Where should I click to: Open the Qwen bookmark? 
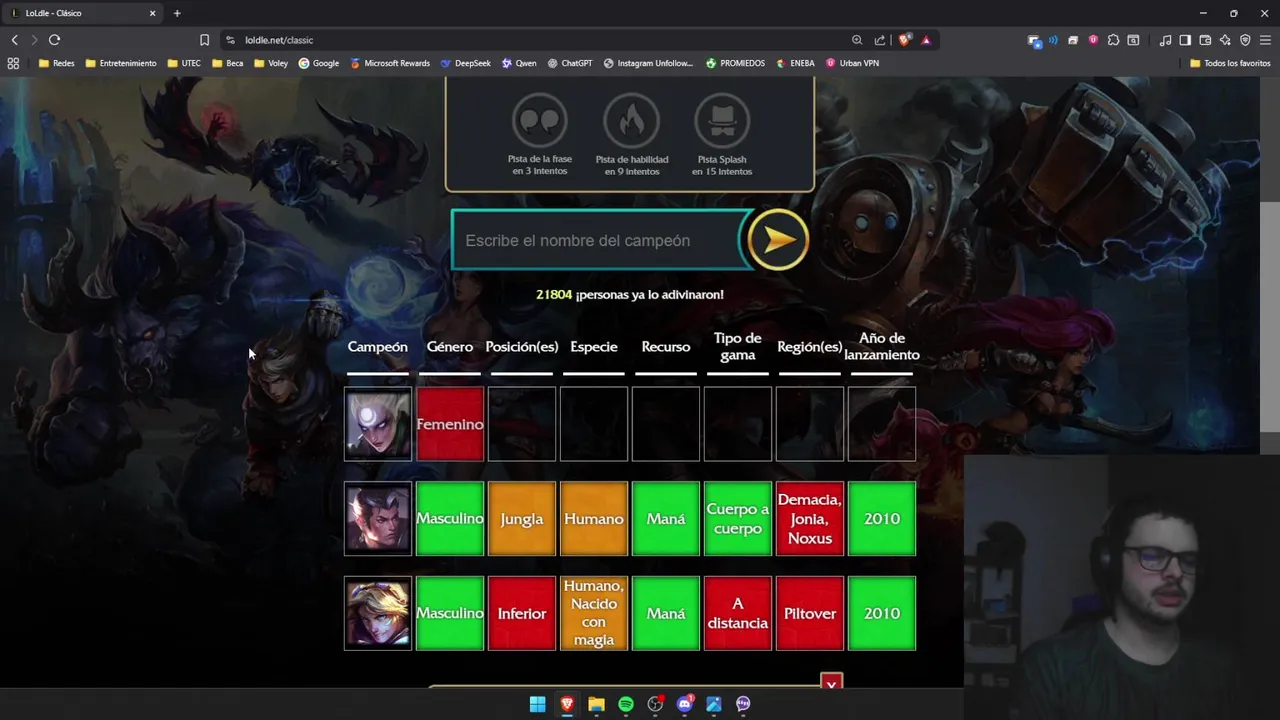point(518,63)
